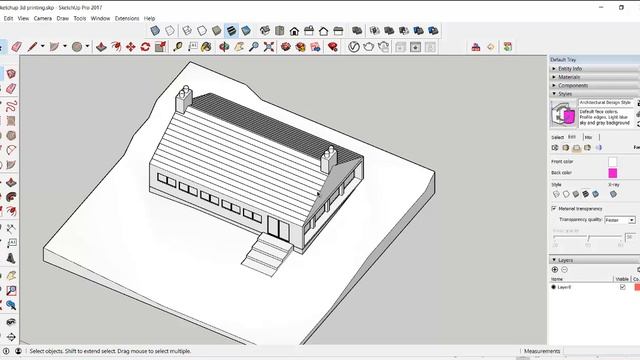Select the Arc tool in top toolbar
The width and height of the screenshot is (640, 360).
pyautogui.click(x=54, y=47)
